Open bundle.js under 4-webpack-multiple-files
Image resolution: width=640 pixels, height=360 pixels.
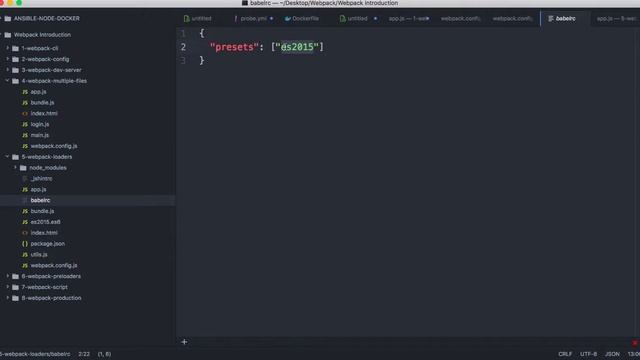tap(42, 103)
